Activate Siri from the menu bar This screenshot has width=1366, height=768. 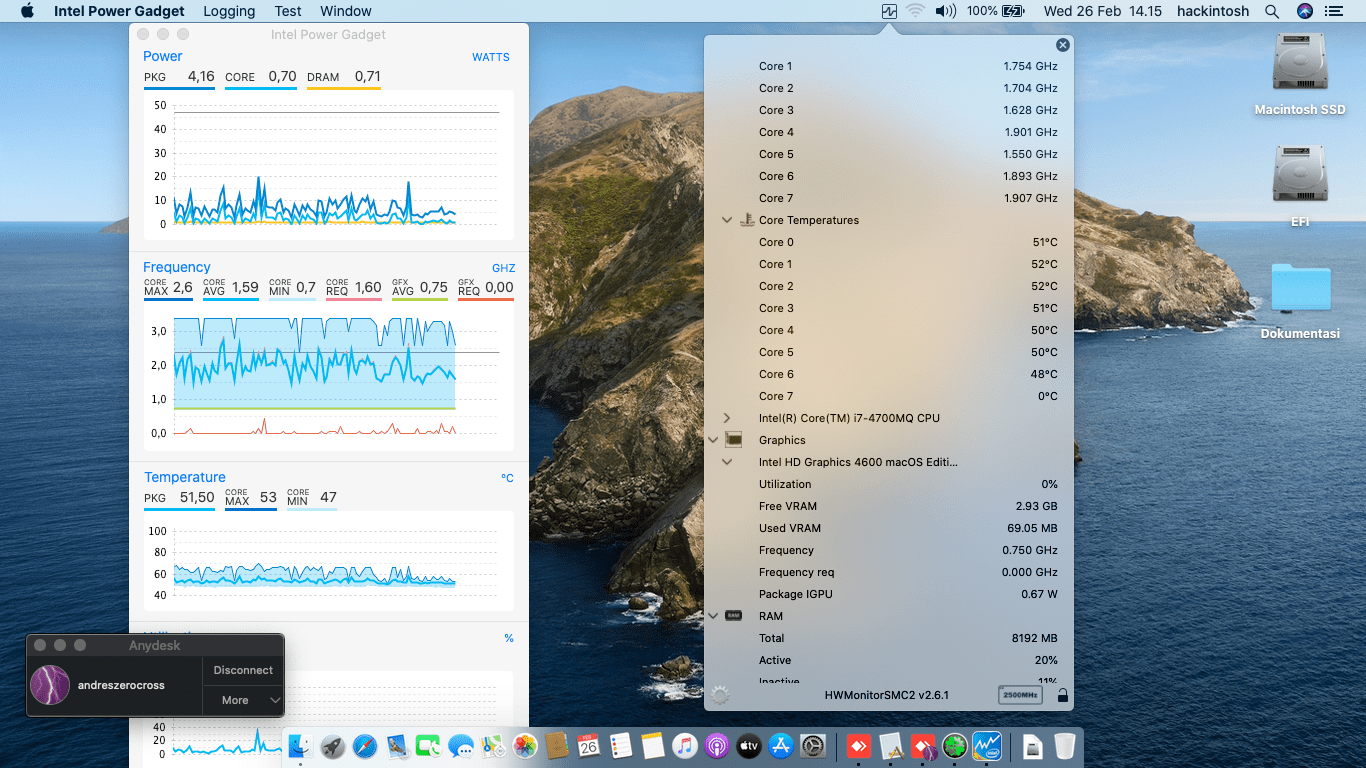tap(1304, 11)
